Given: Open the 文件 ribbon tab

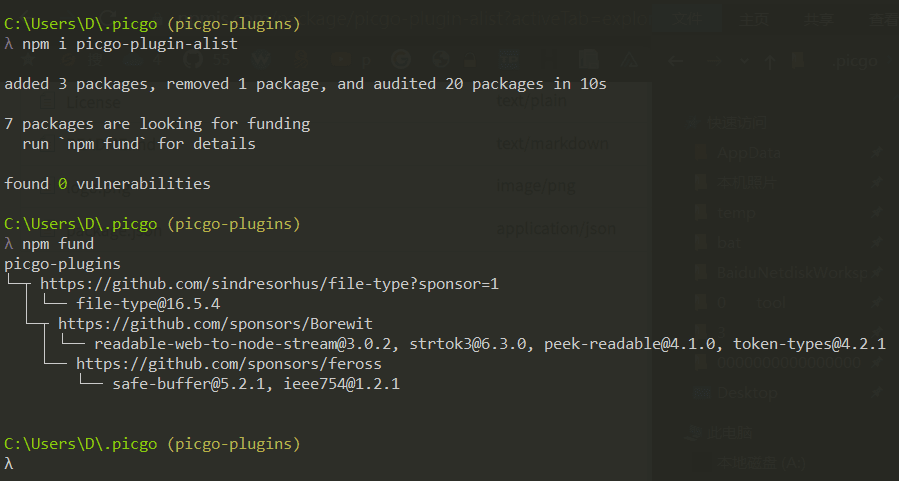Looking at the screenshot, I should [x=685, y=18].
